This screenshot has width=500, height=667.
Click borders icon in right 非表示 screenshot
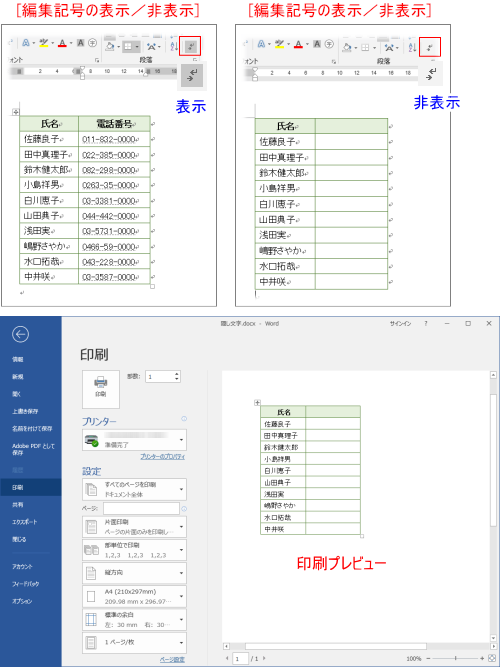pyautogui.click(x=366, y=48)
